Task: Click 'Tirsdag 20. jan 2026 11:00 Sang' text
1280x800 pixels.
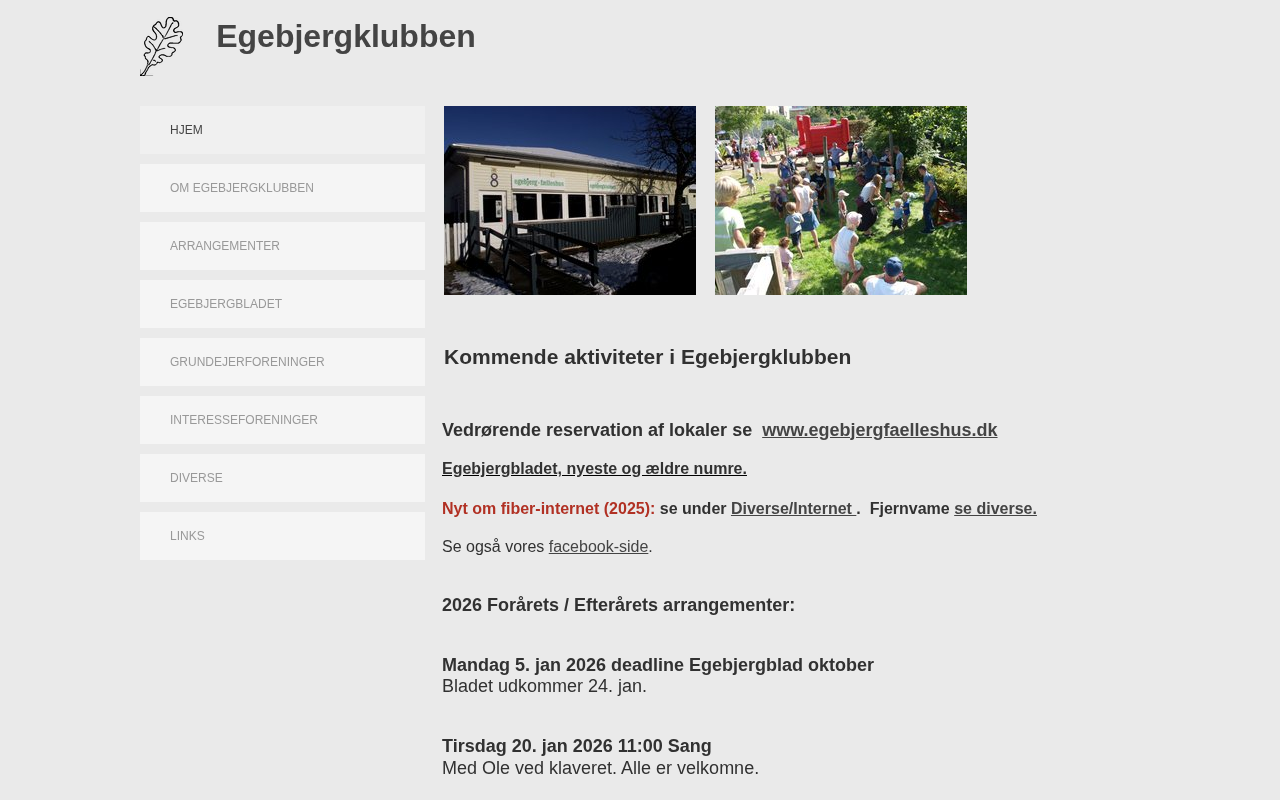Action: point(577,746)
